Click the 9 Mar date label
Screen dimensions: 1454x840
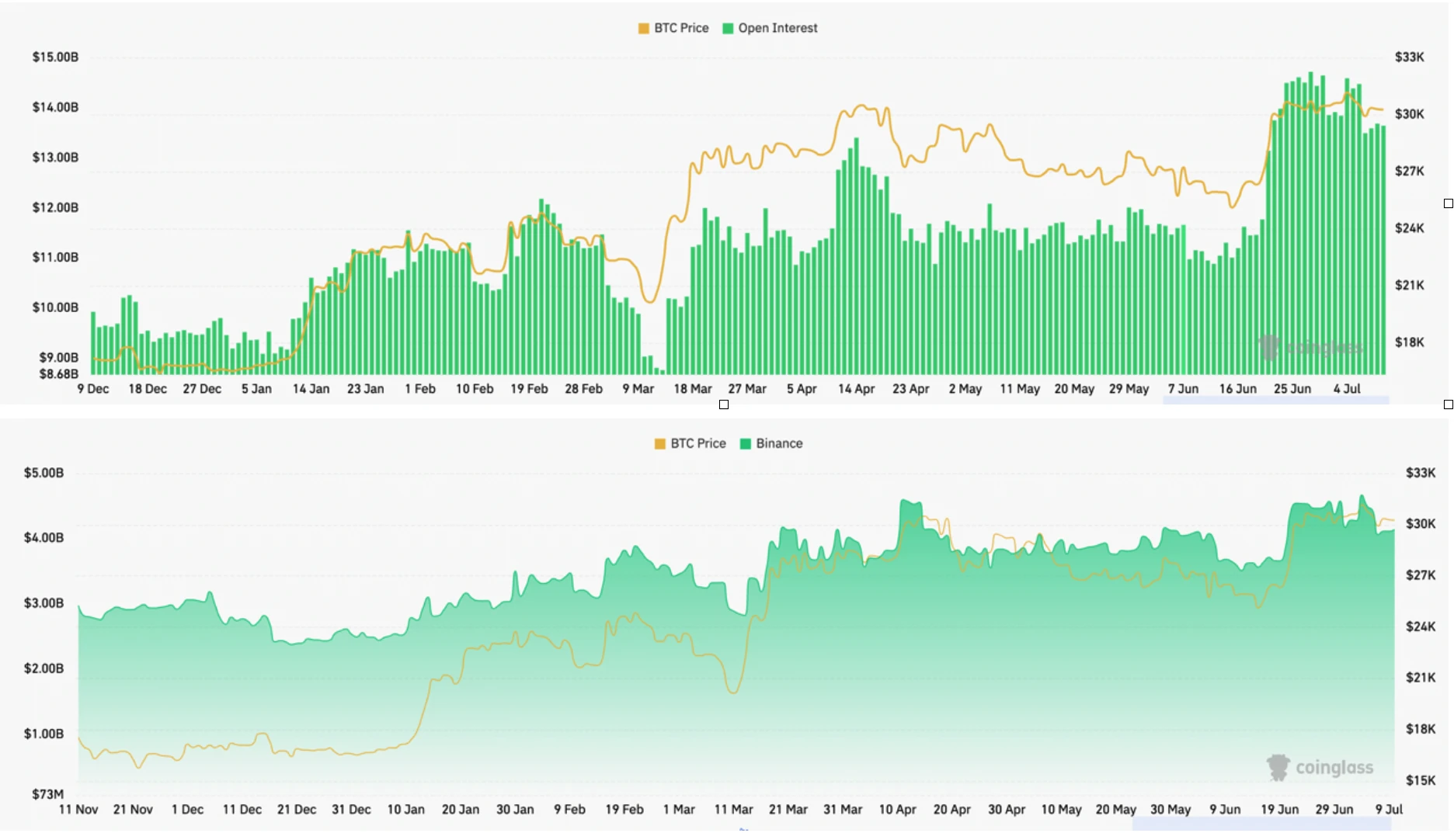(638, 389)
